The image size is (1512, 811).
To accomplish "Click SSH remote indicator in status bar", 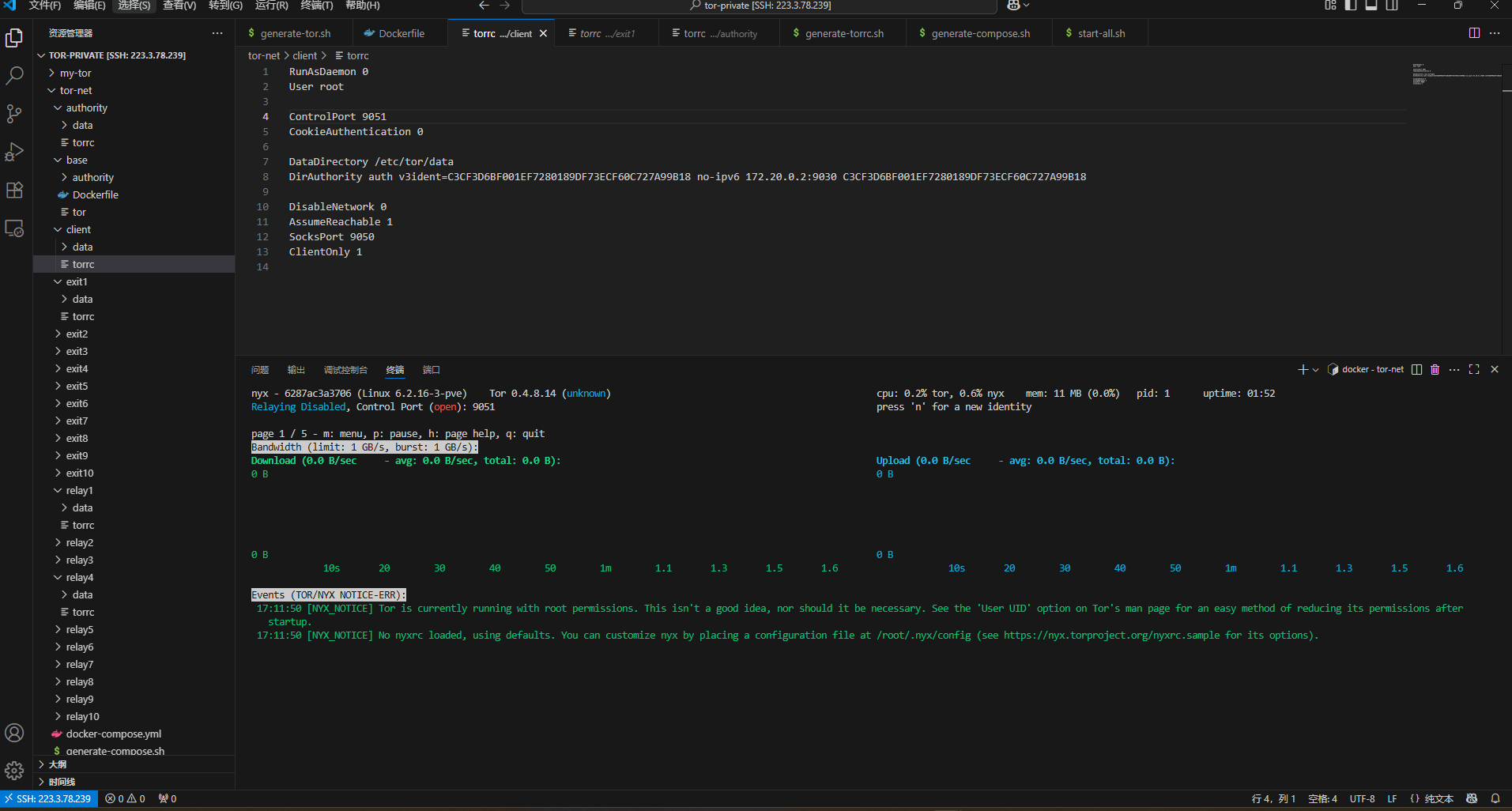I will click(48, 798).
